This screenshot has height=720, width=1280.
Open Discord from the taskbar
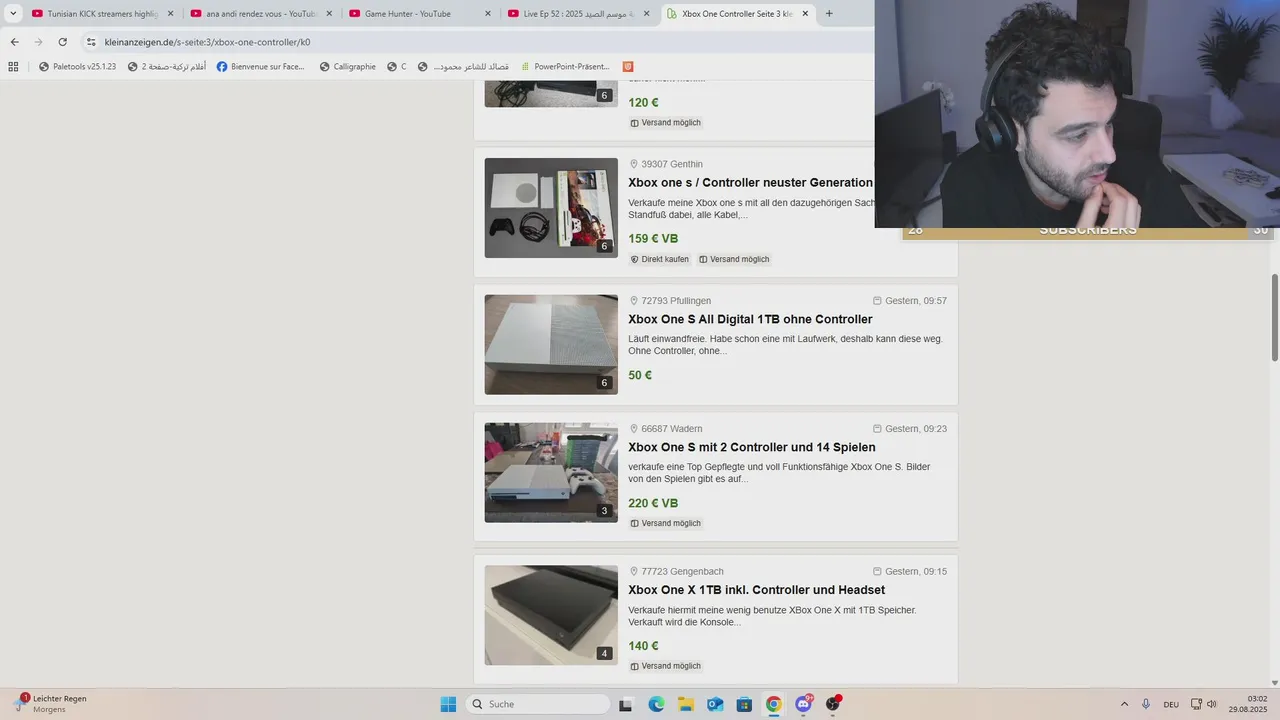[x=803, y=704]
